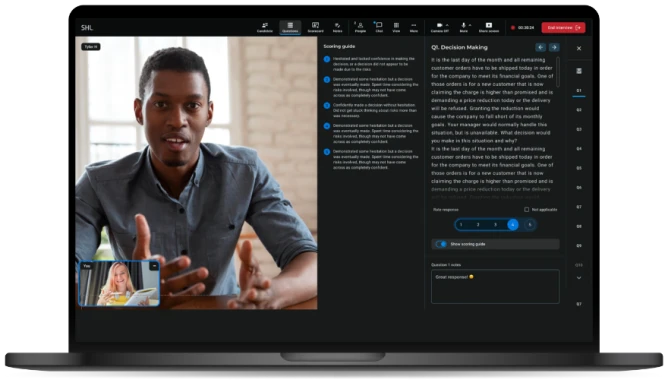This screenshot has width=668, height=383.
Task: Select question Q3 in sidebar
Action: coord(579,129)
